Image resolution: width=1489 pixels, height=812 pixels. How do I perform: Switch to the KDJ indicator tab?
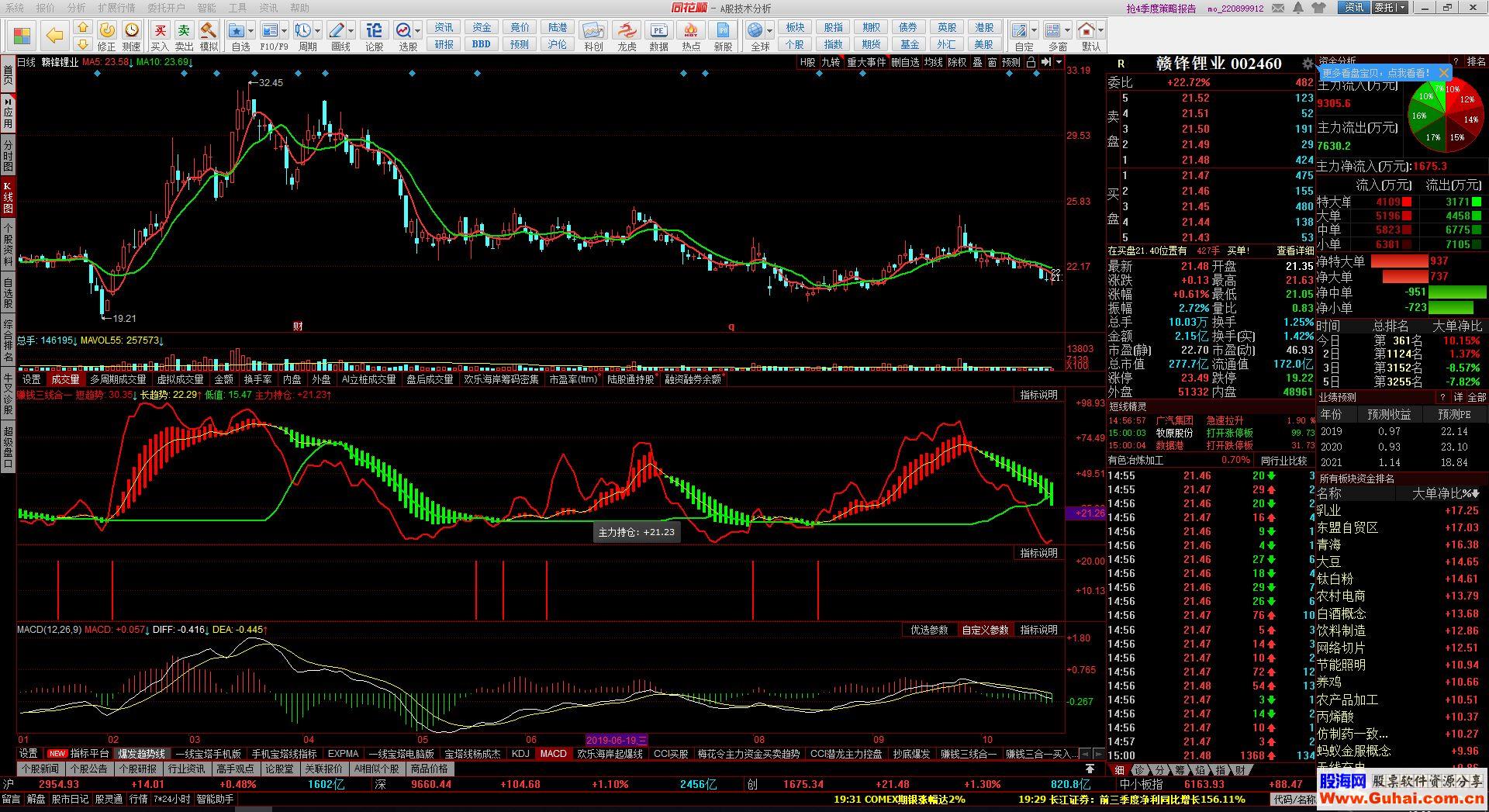[x=520, y=754]
